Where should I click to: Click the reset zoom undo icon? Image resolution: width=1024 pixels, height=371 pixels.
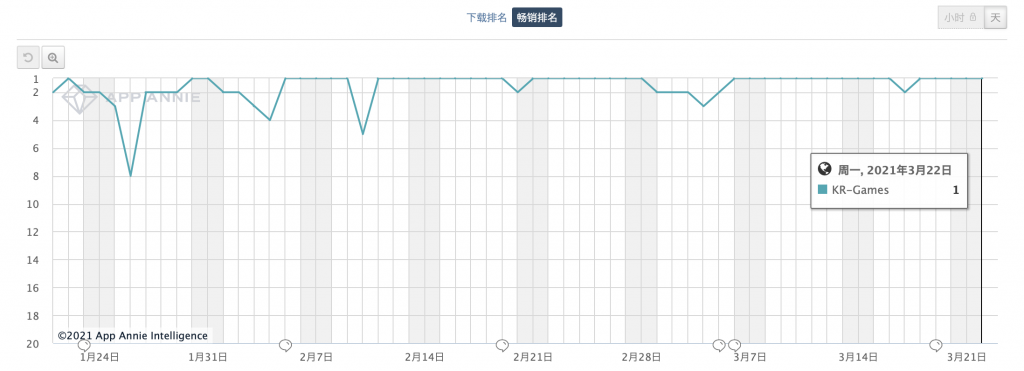tap(28, 57)
